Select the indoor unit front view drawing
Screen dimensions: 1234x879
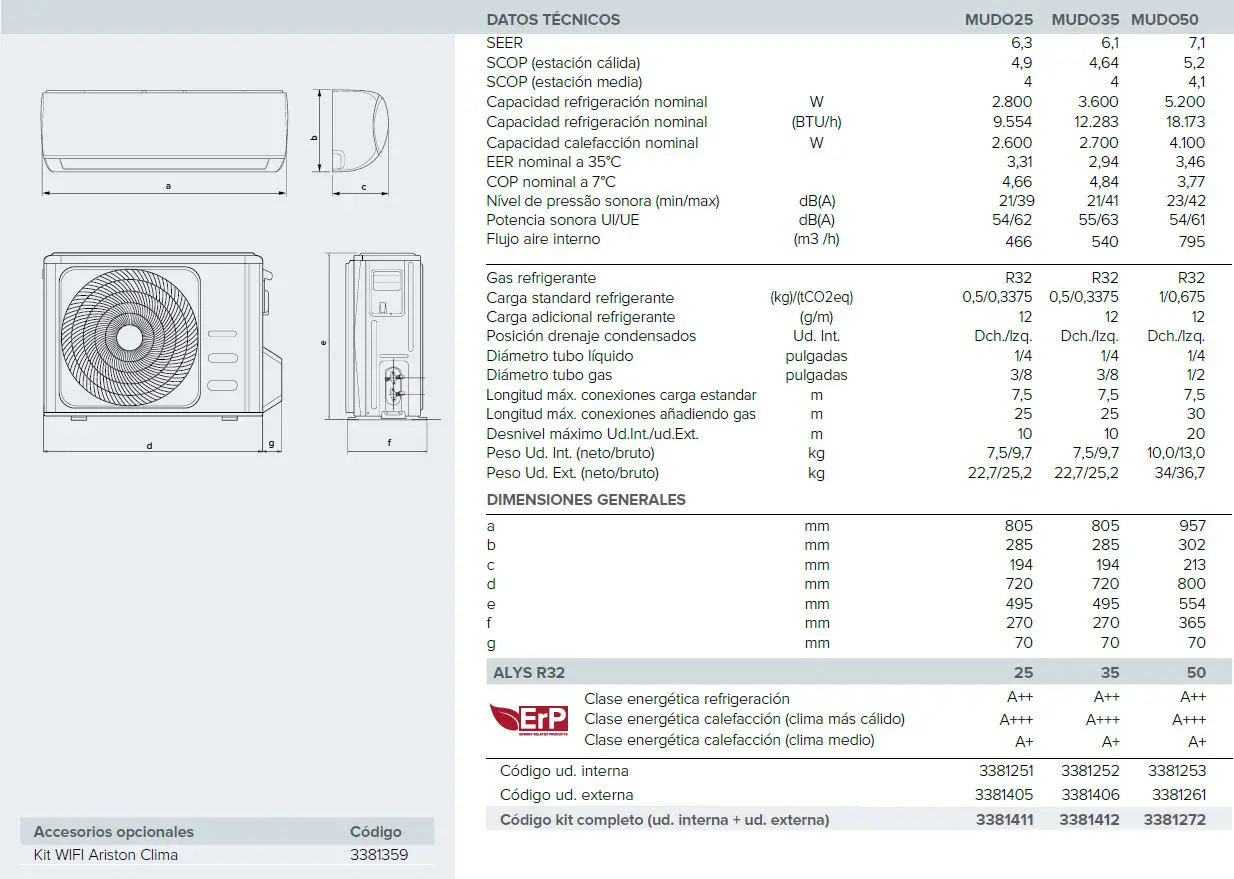166,131
